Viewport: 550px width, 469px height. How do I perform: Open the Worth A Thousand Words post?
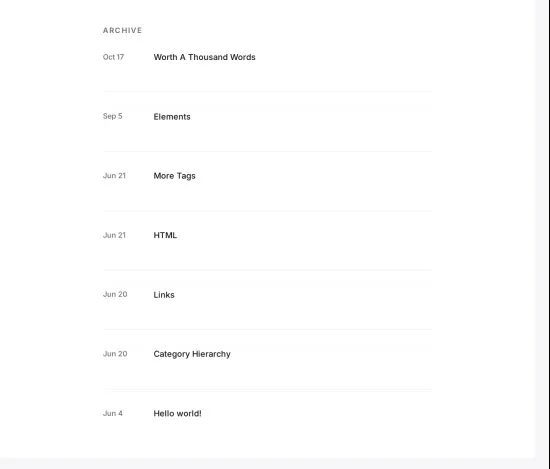pos(204,57)
